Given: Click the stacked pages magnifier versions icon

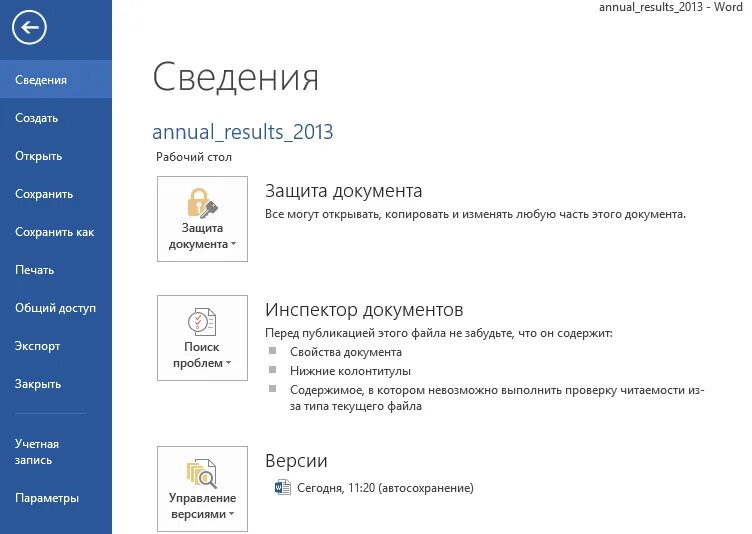Looking at the screenshot, I should pyautogui.click(x=202, y=473).
